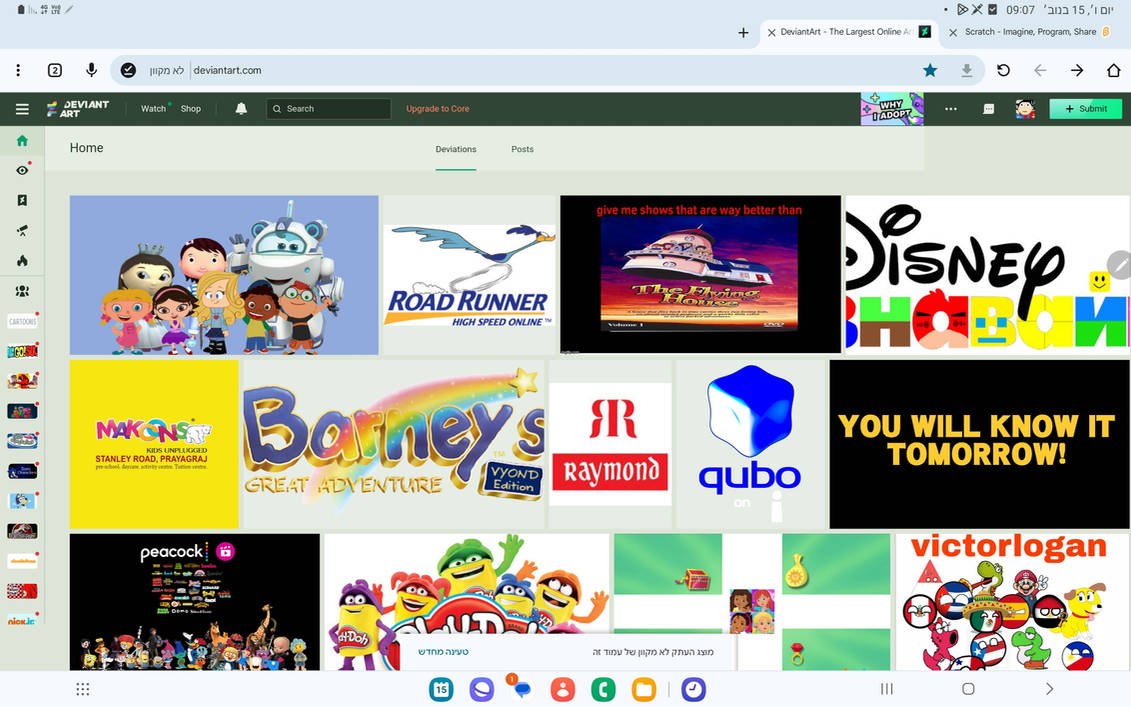Tap the voice search microphone icon
The height and width of the screenshot is (707, 1131).
92,70
